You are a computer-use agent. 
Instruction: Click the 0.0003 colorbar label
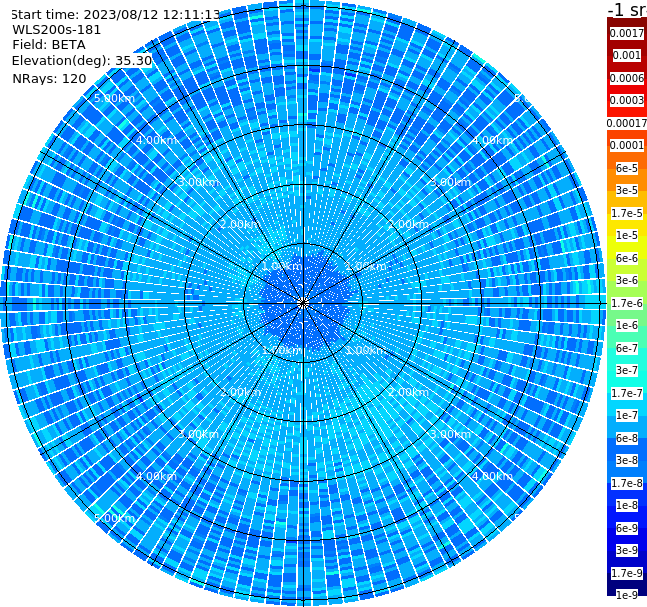point(627,101)
